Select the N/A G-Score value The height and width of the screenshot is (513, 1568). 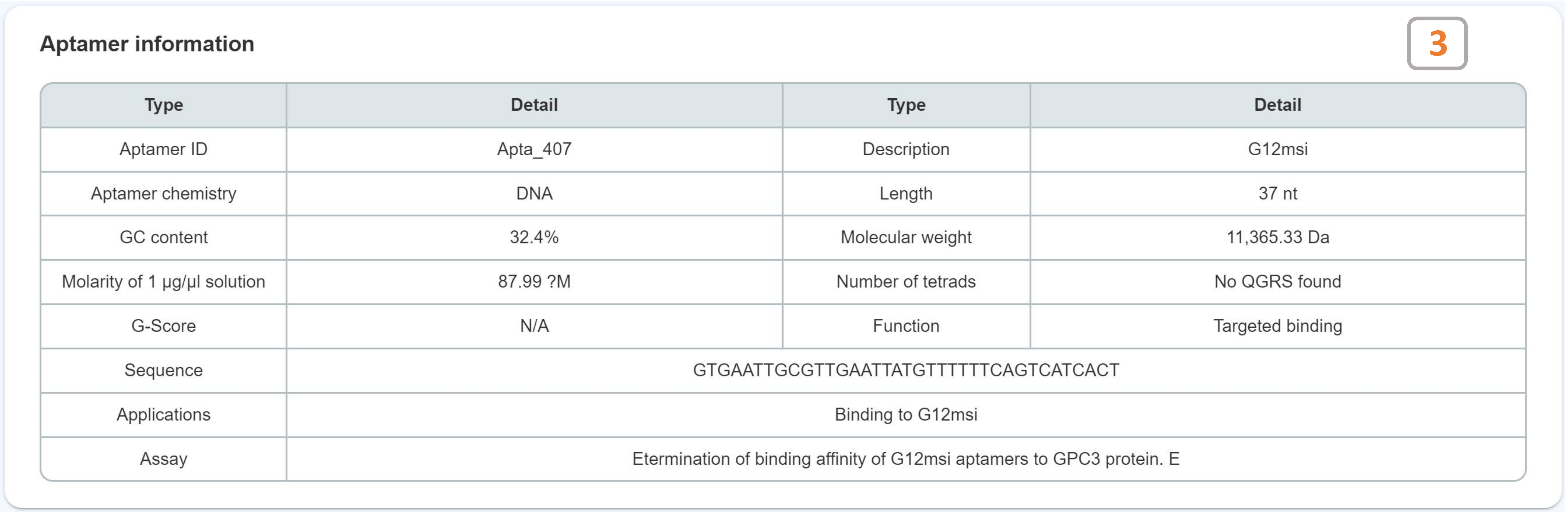(534, 326)
